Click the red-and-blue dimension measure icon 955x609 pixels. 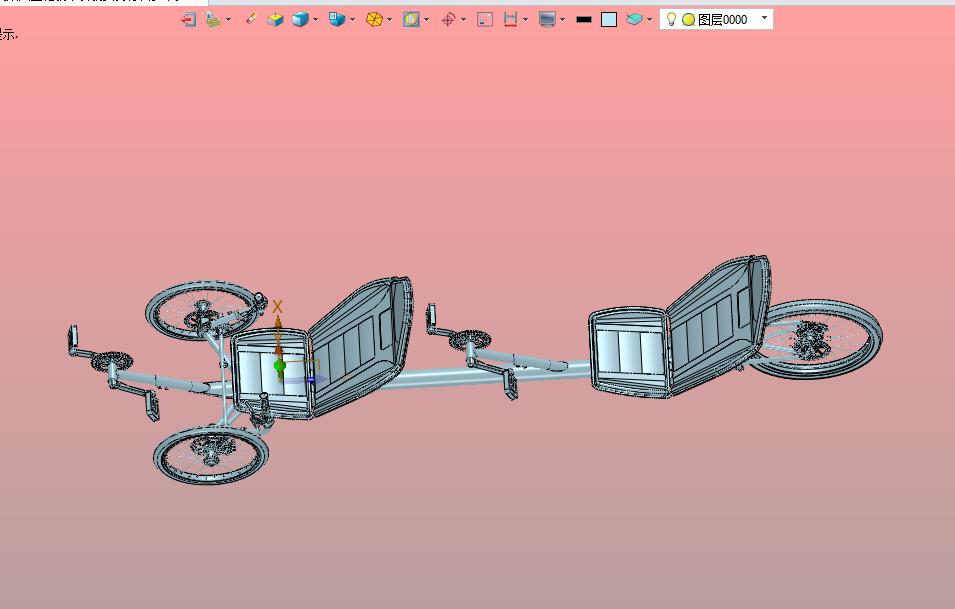coord(510,19)
